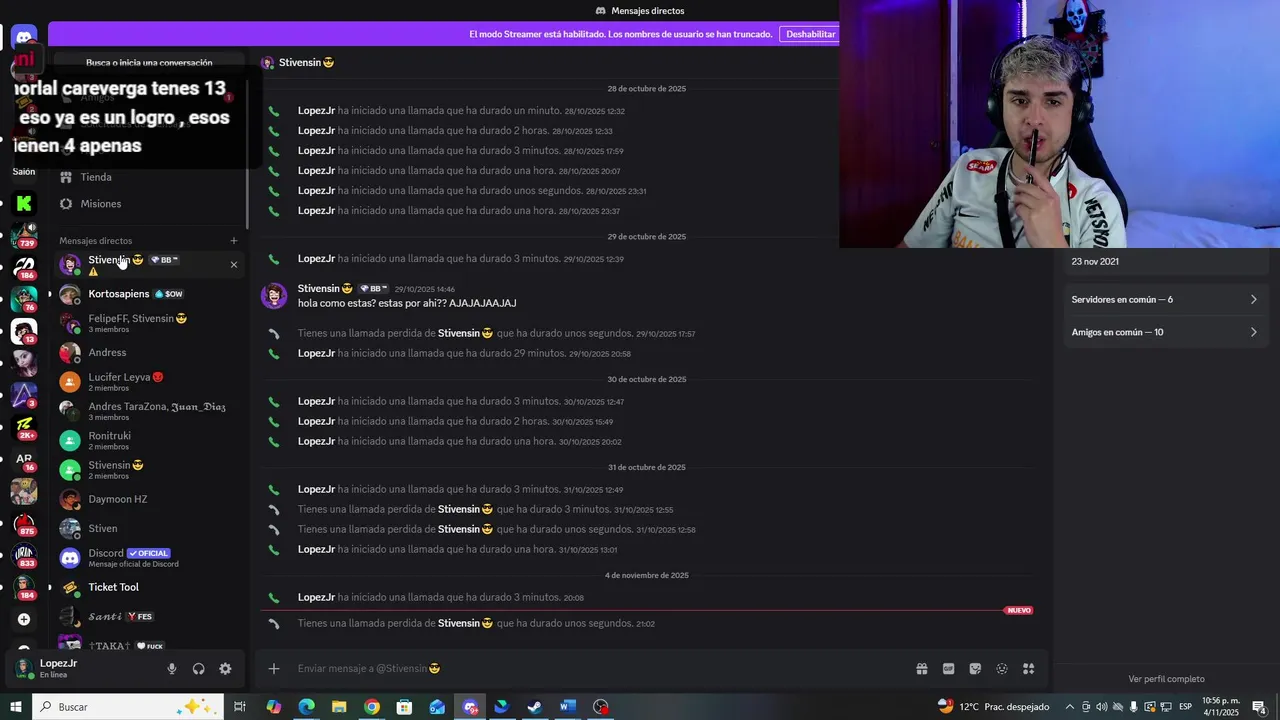1280x720 pixels.
Task: Click Ver perfil completo link
Action: [x=1166, y=679]
